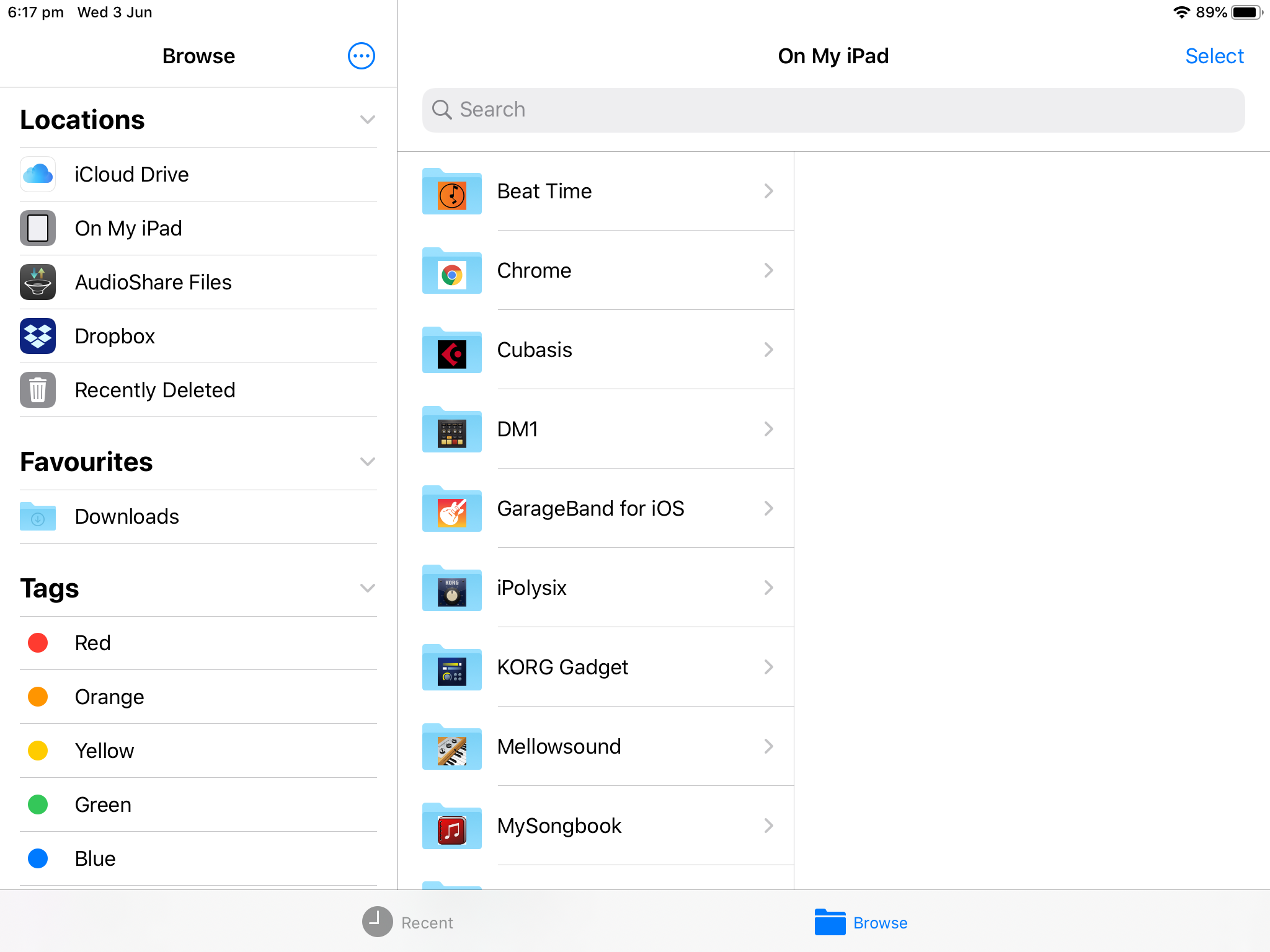This screenshot has width=1270, height=952.
Task: Tap the MySongbook folder name
Action: [x=559, y=826]
